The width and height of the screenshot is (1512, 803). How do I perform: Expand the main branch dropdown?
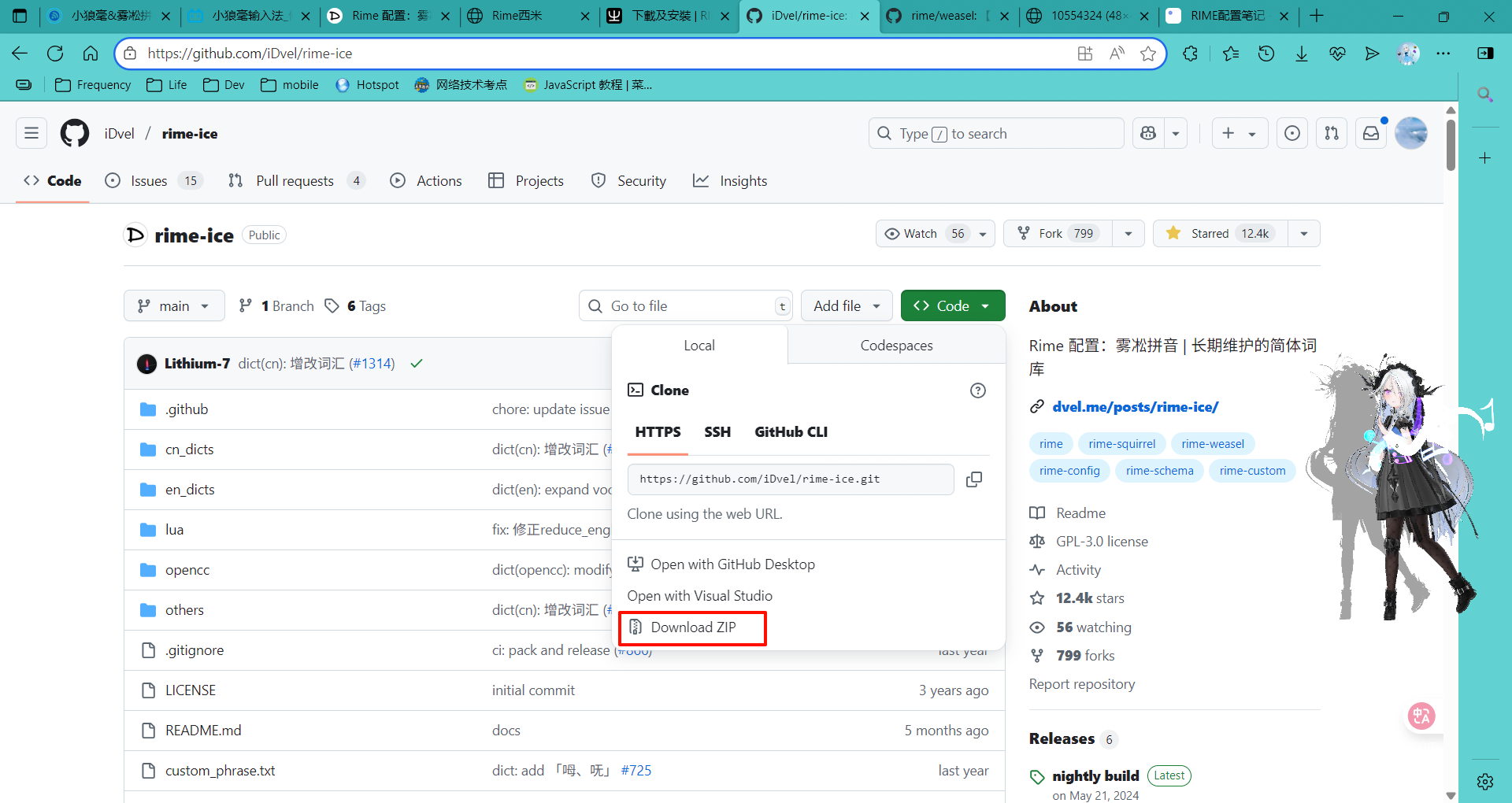pyautogui.click(x=174, y=306)
